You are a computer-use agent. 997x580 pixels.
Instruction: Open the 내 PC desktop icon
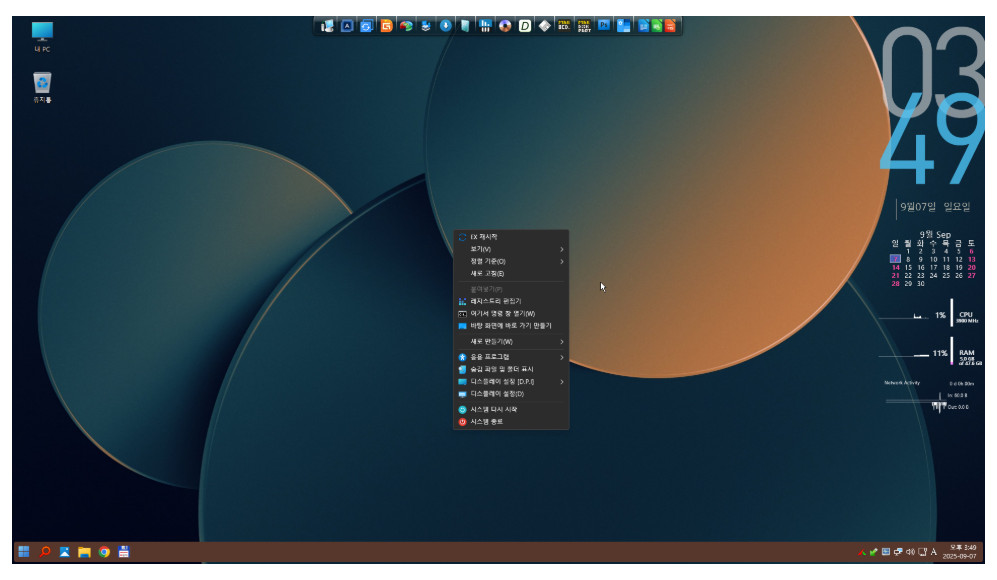(x=42, y=36)
